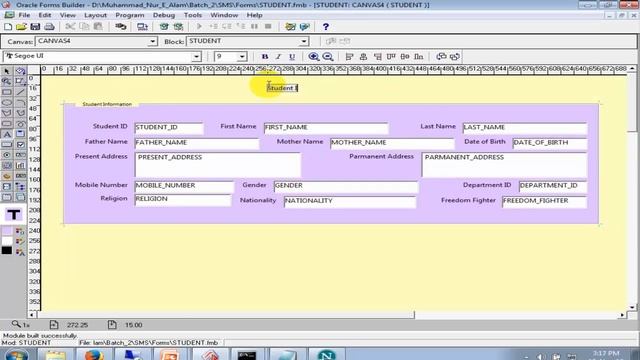Screen dimensions: 640x360
Task: Click the vertical scrollbar down arrow
Action: 632,307
